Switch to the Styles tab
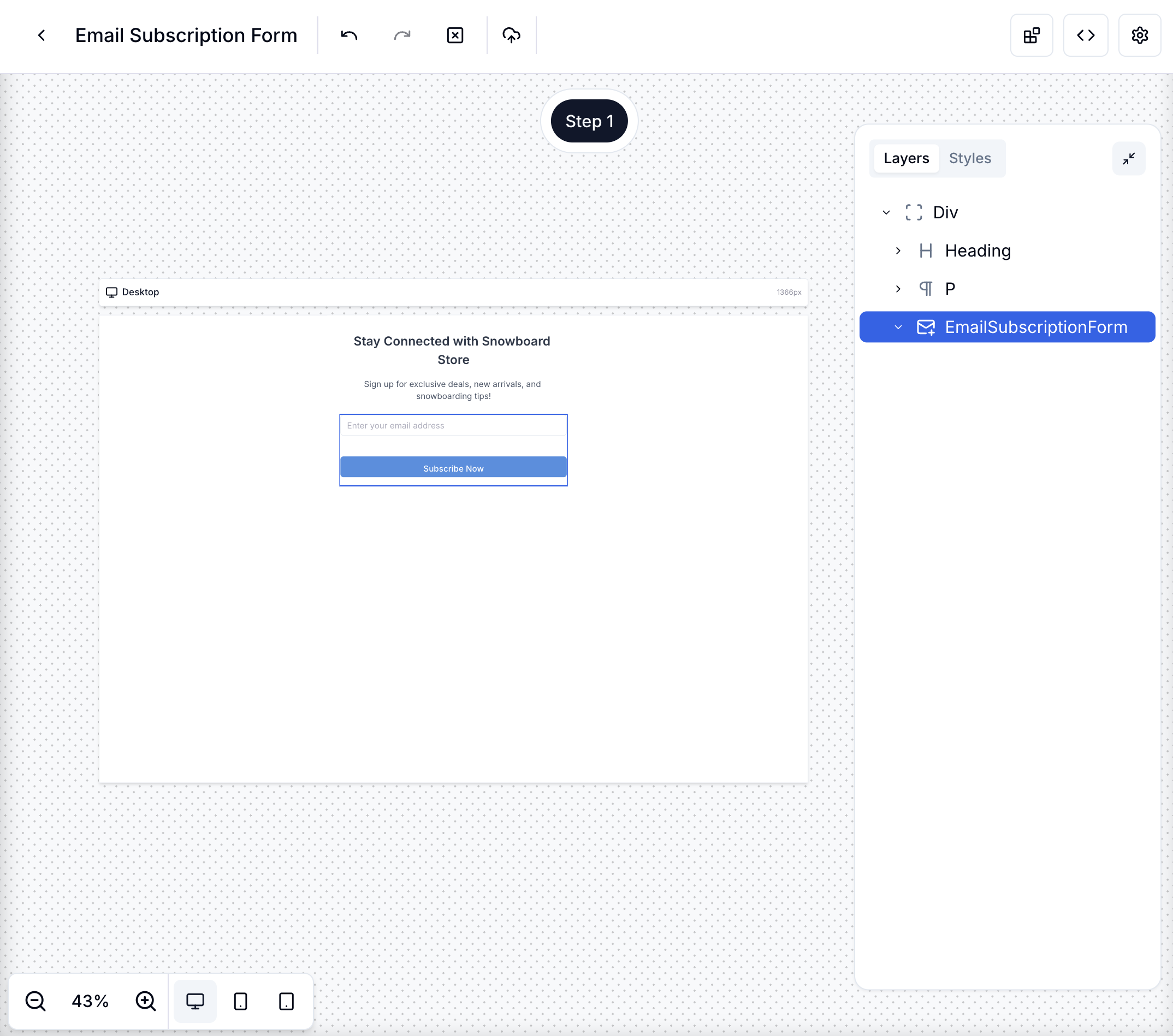Screen dimensions: 1173x1036 click(970, 158)
